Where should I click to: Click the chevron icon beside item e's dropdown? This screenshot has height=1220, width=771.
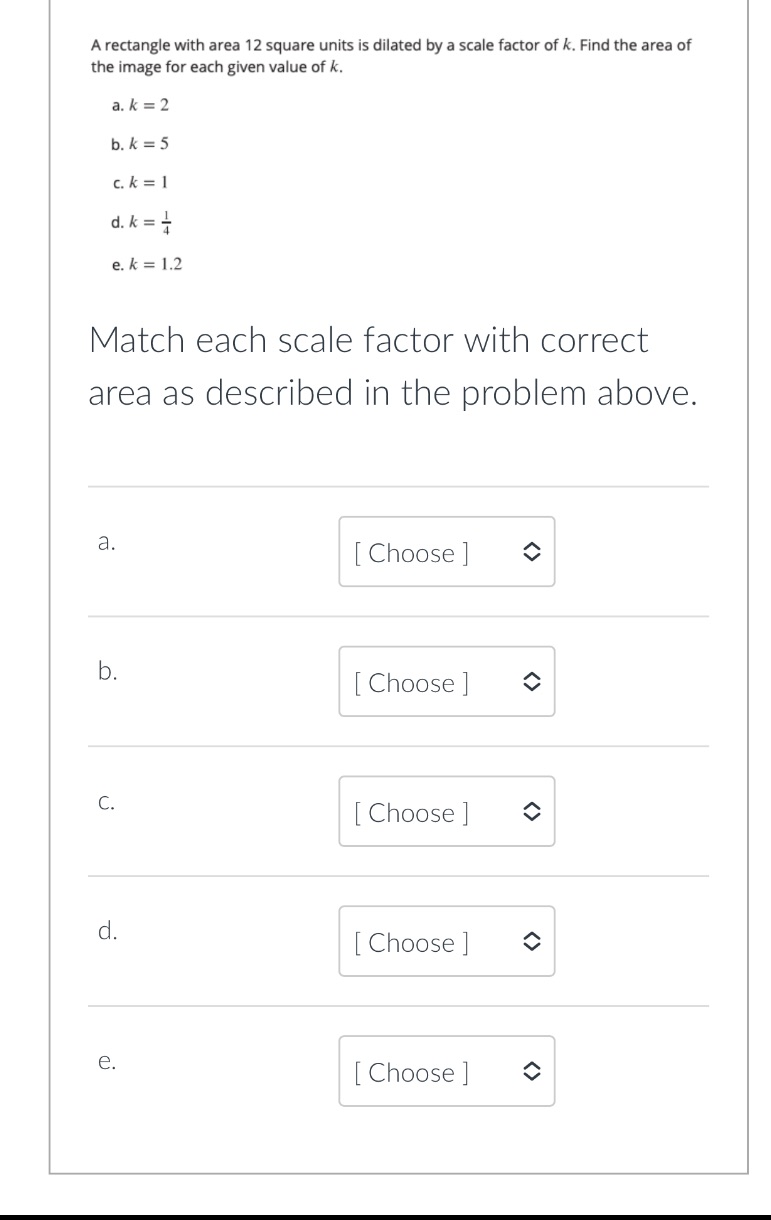(533, 1071)
